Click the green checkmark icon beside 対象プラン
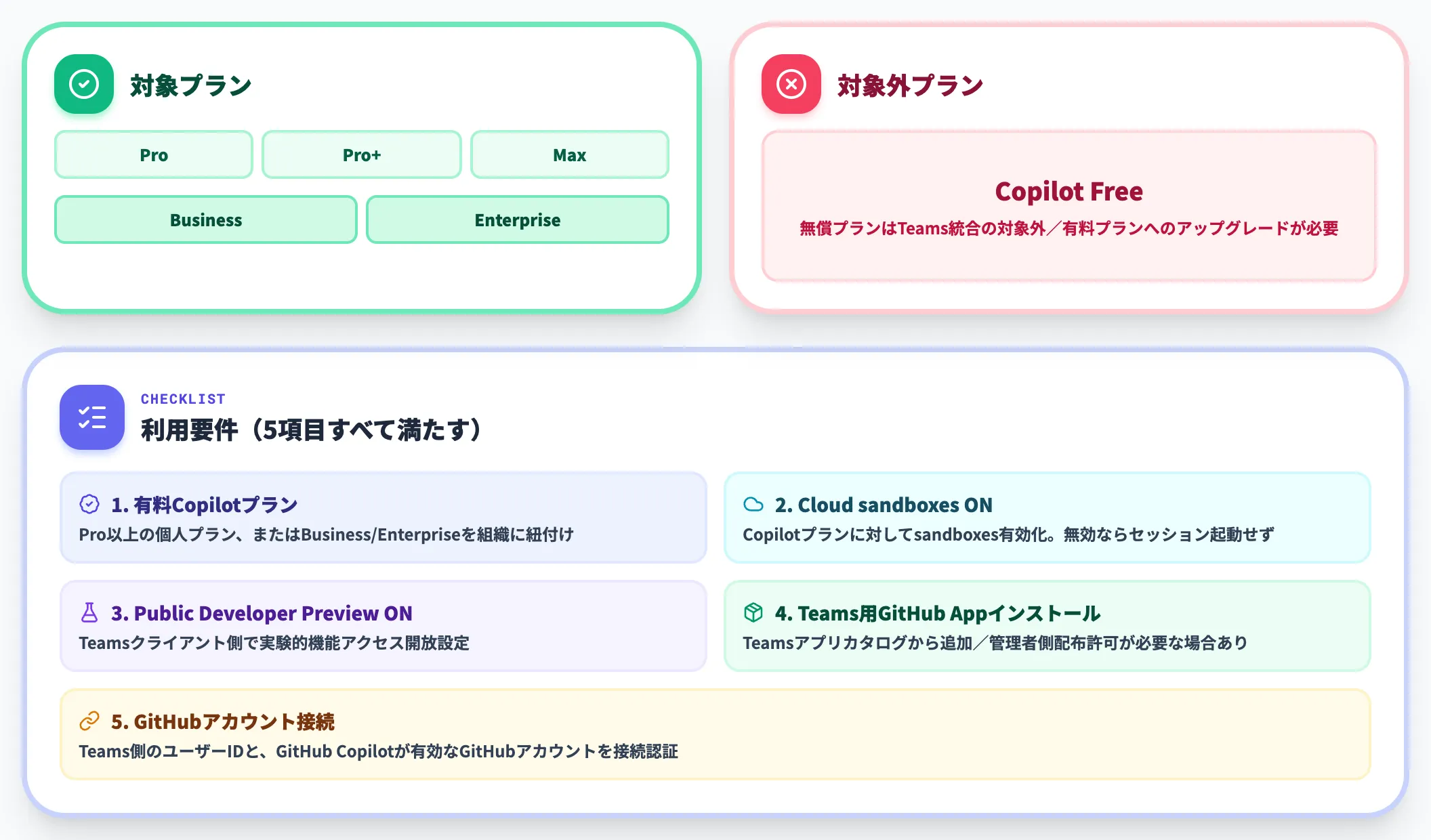 tap(84, 84)
